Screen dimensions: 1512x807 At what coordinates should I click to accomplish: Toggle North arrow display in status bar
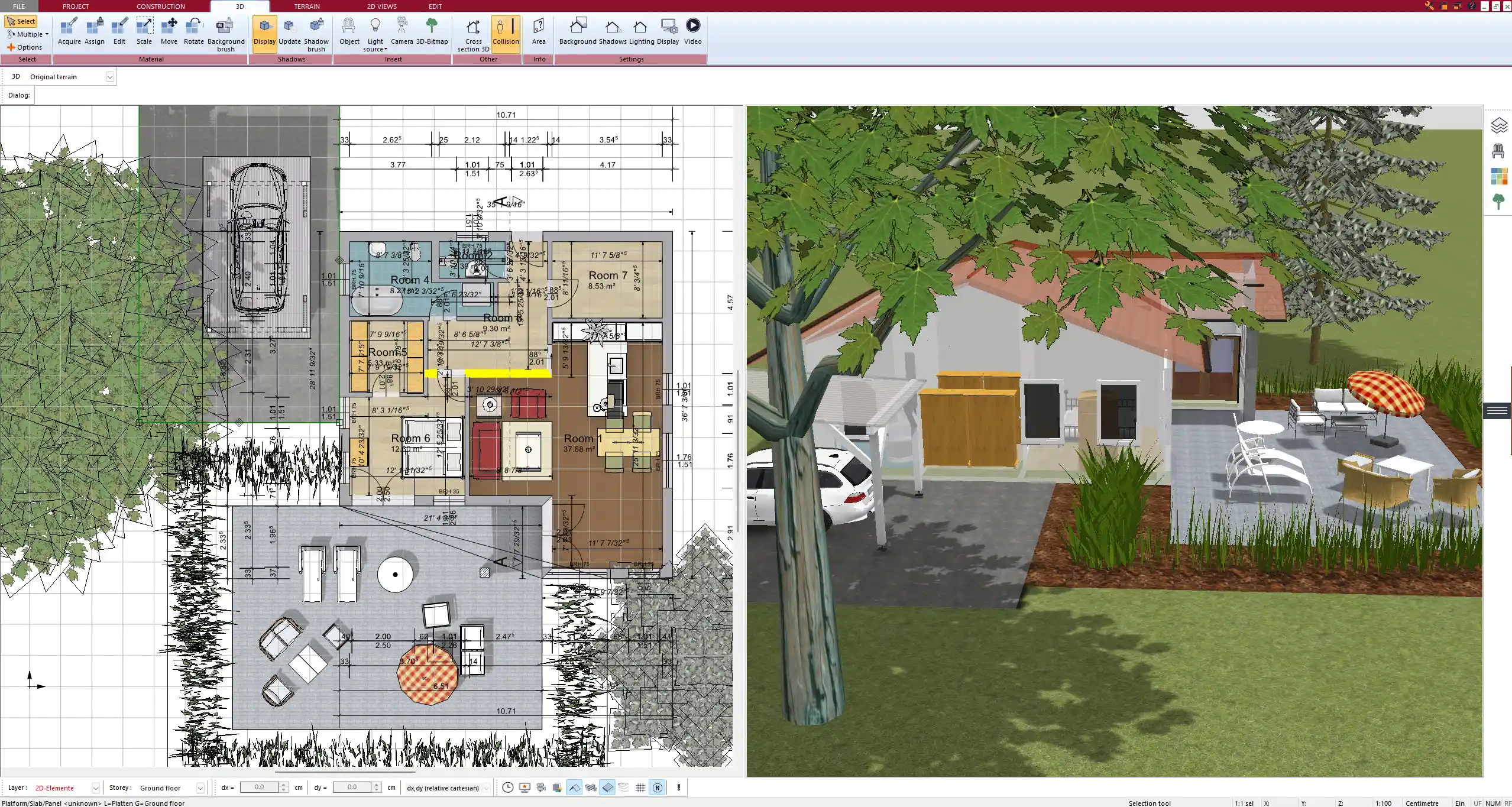click(x=656, y=787)
